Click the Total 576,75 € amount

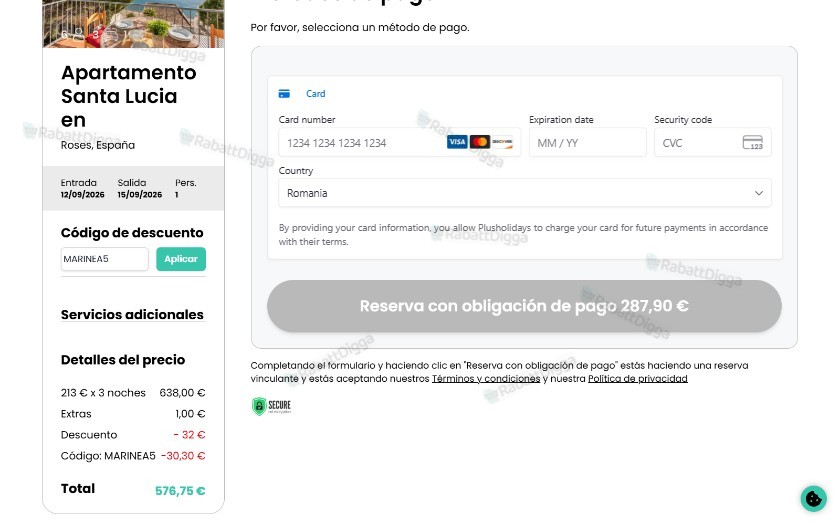[x=180, y=491]
